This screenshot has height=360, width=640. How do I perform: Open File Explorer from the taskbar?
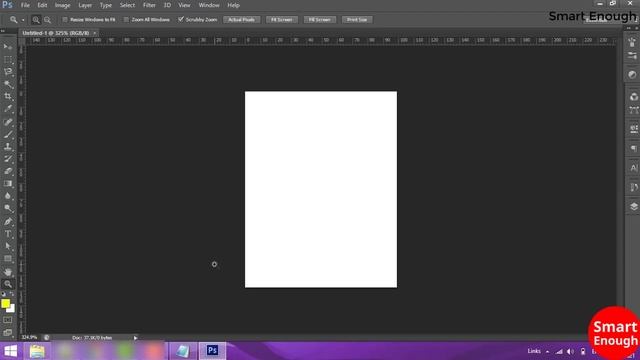tap(37, 351)
